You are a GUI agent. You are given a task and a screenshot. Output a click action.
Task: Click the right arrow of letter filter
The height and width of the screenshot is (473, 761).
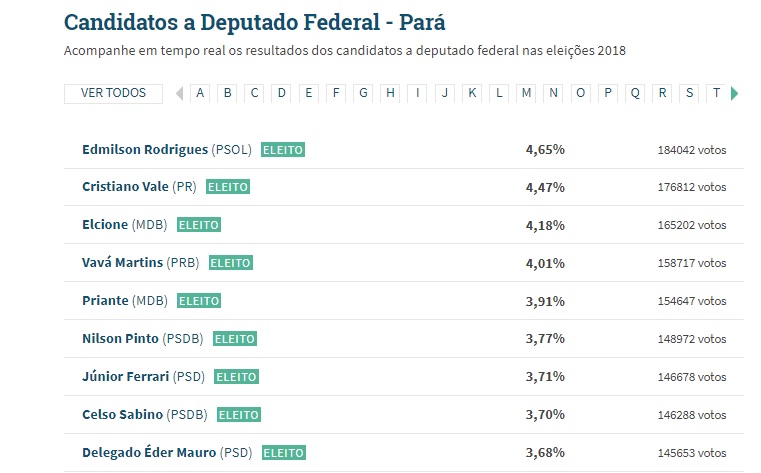coord(735,93)
